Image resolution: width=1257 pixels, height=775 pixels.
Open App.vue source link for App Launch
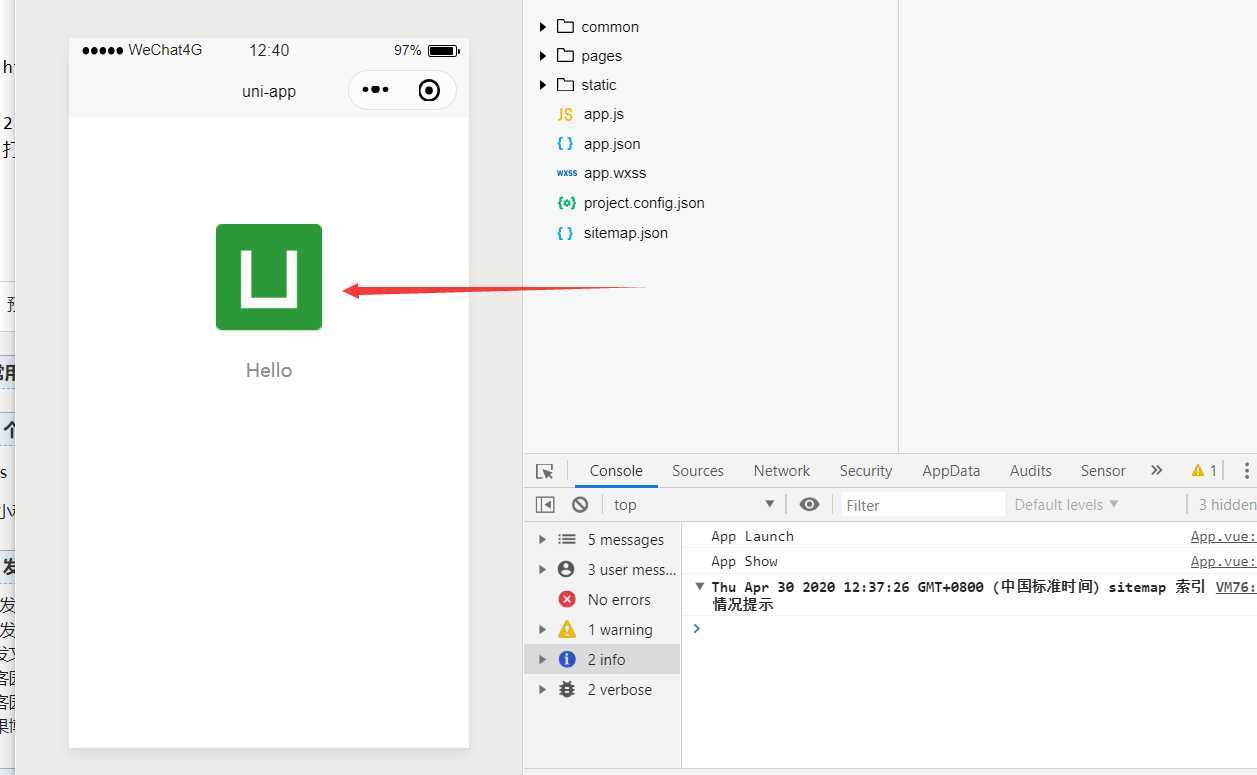pyautogui.click(x=1223, y=537)
